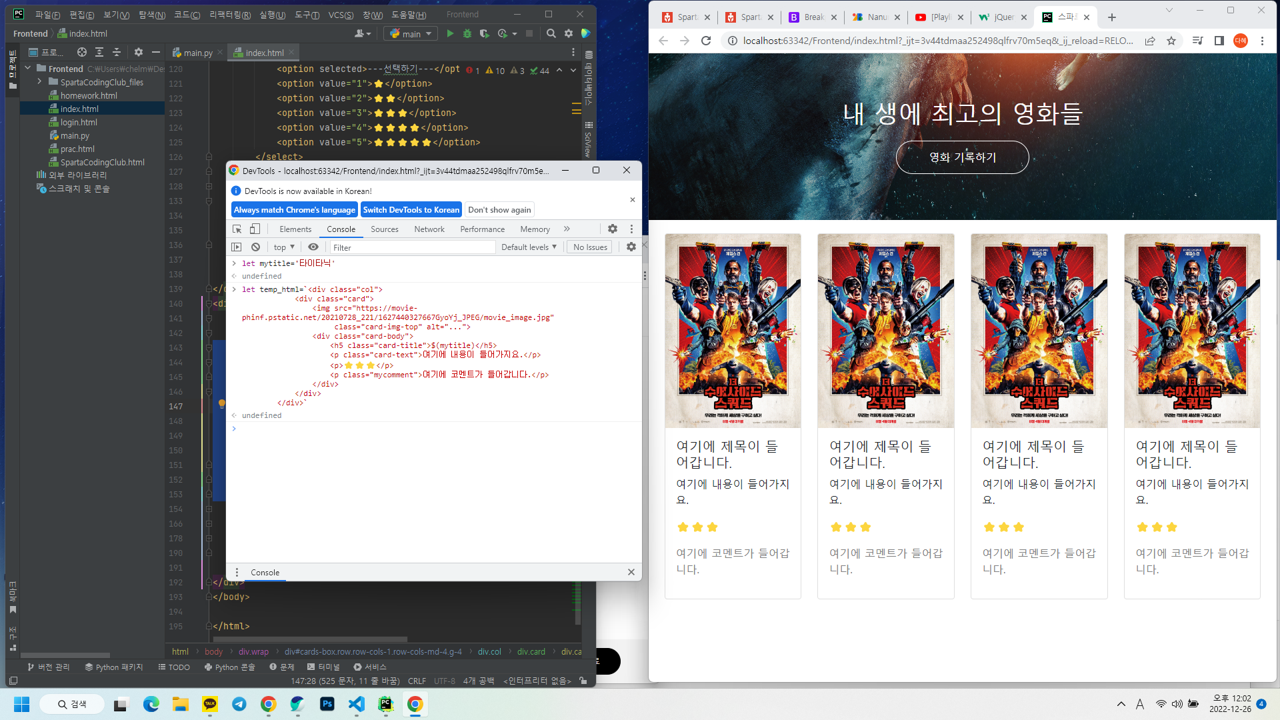Select prac.html in the project tree
Image resolution: width=1280 pixels, height=720 pixels.
77,149
